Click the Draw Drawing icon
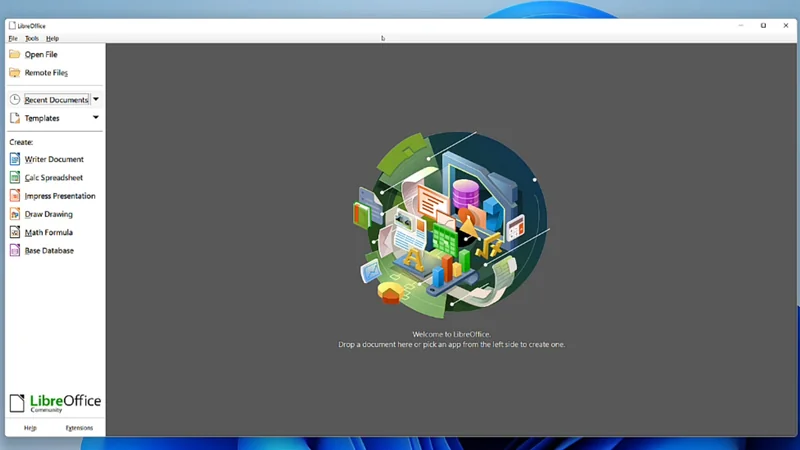The image size is (800, 450). tap(15, 214)
